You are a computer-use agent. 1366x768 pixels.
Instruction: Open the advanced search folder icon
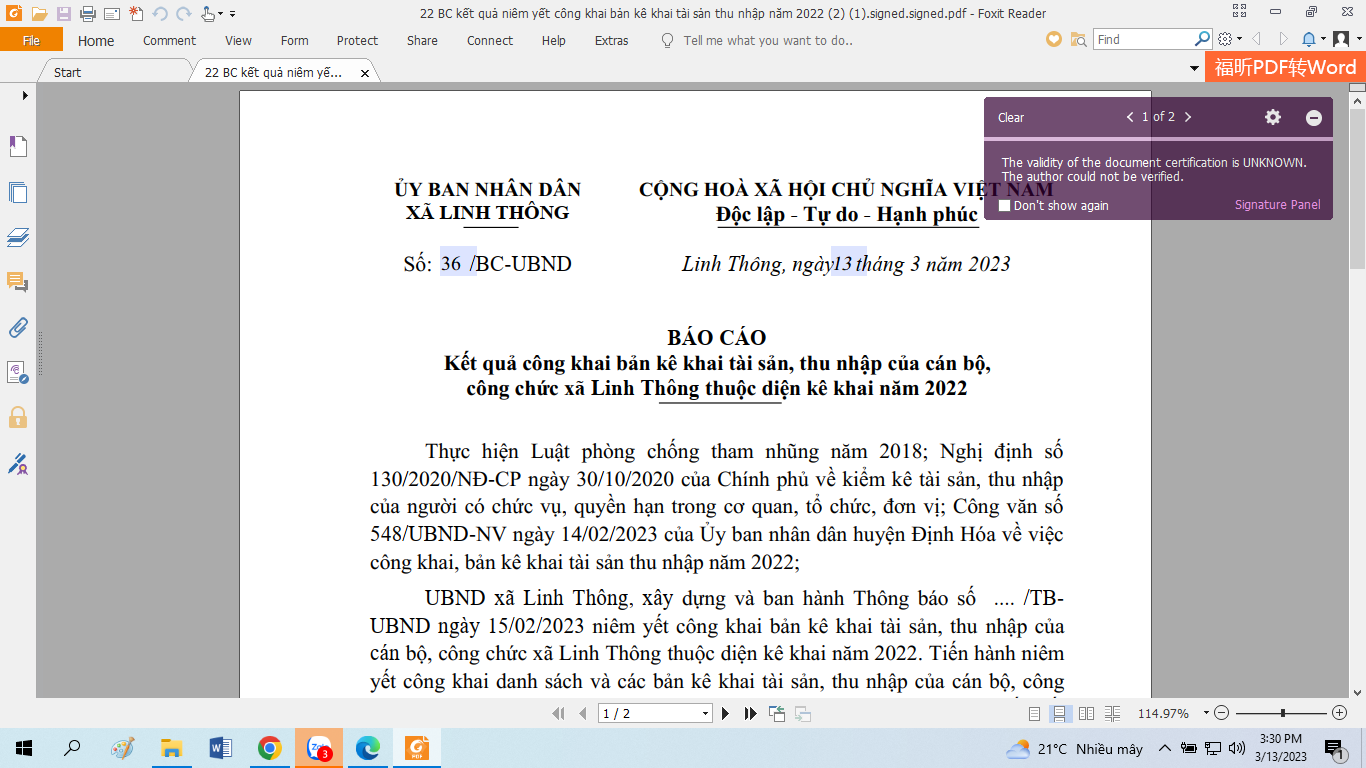pos(1078,40)
